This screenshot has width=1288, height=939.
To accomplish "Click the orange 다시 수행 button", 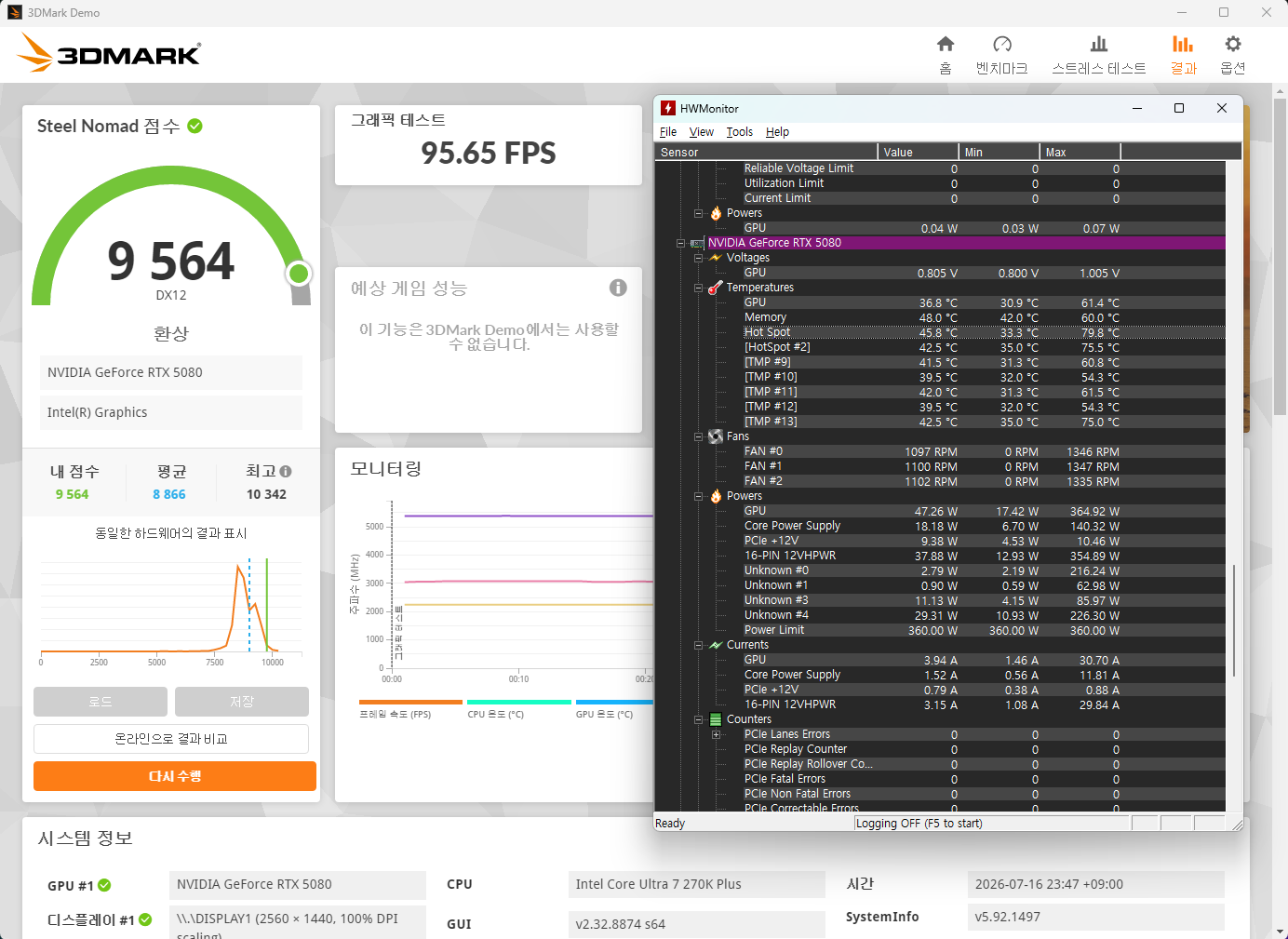I will pos(175,776).
